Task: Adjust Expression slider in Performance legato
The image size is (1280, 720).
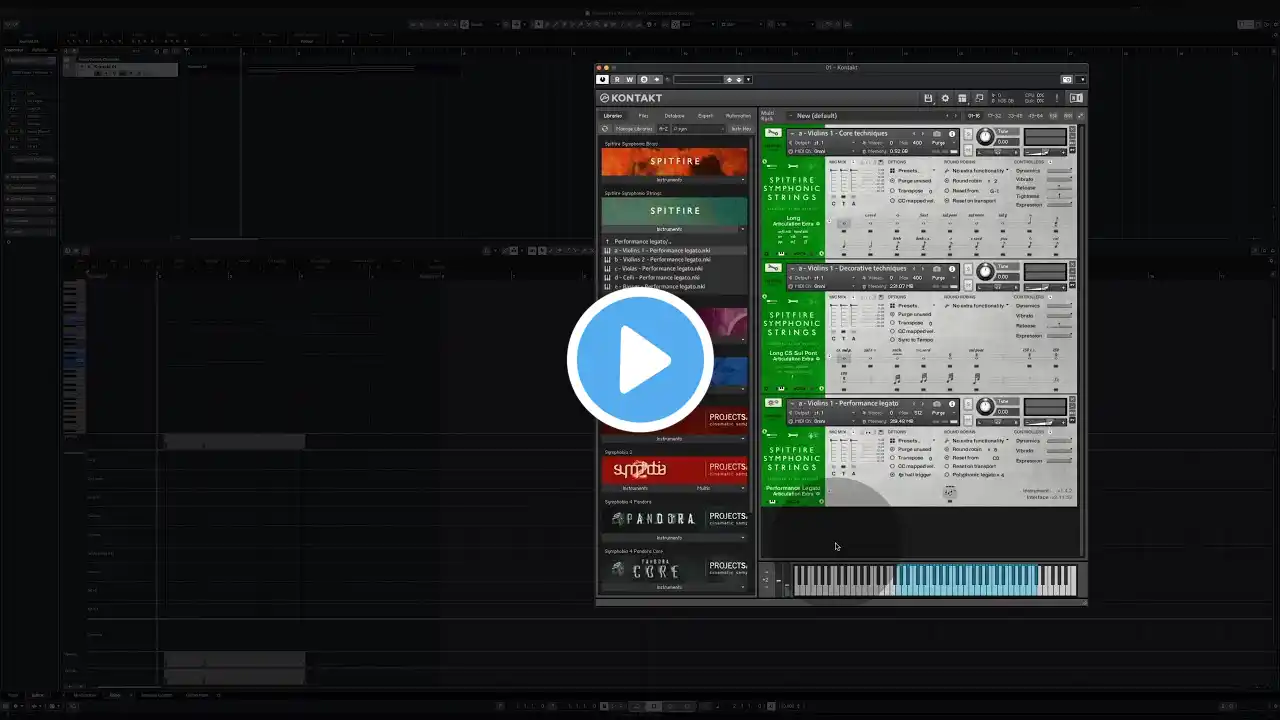Action: (1058, 461)
